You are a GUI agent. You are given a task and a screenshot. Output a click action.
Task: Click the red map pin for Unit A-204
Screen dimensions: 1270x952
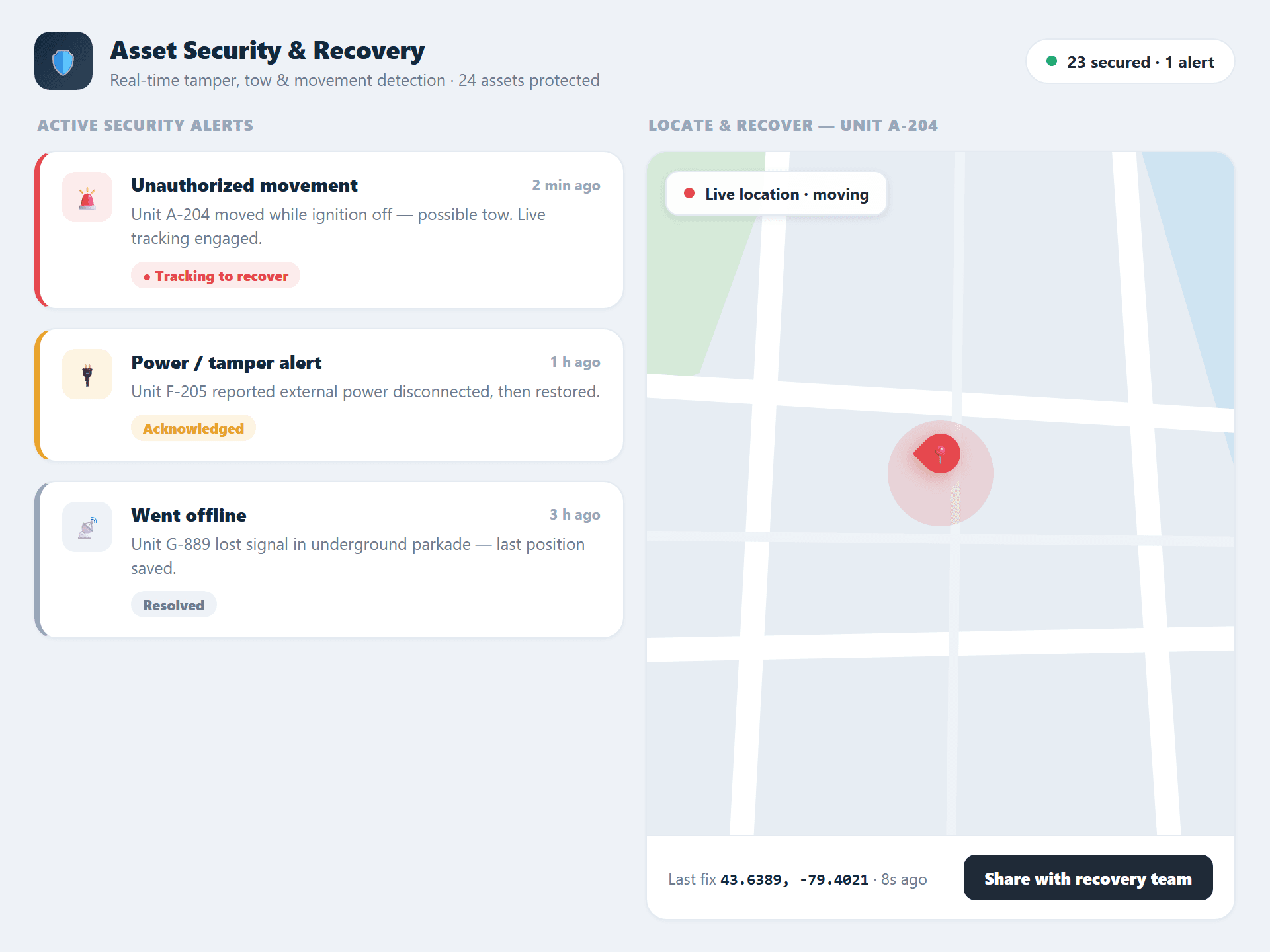pyautogui.click(x=939, y=454)
